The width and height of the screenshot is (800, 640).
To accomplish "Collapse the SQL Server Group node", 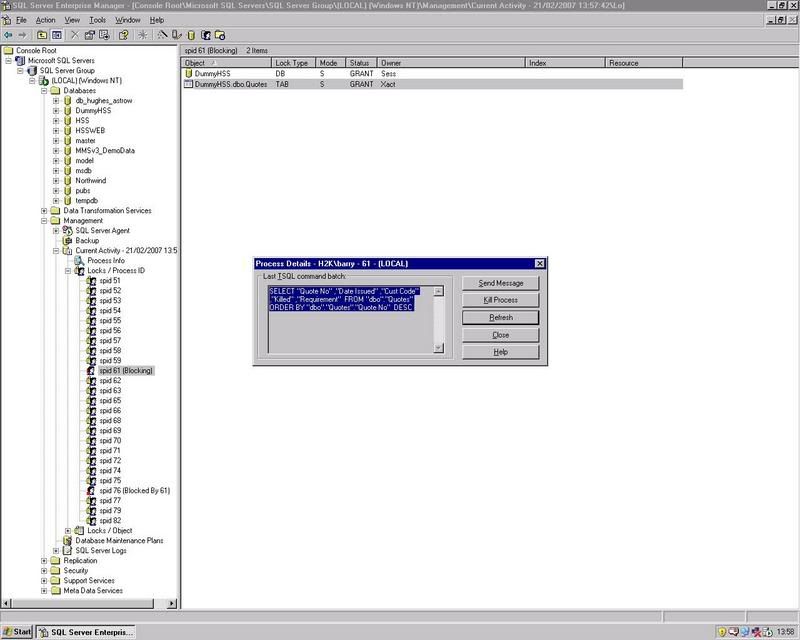I will tap(20, 70).
